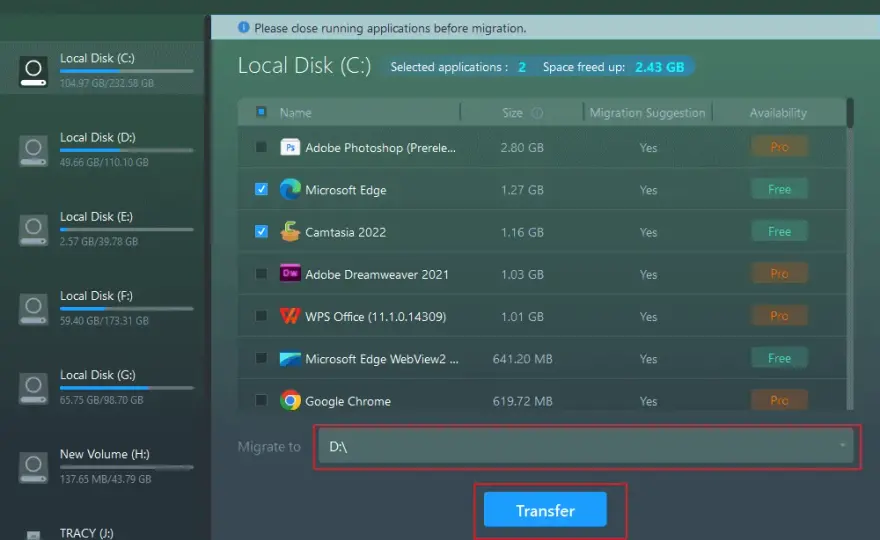Click the Local Disk (C:) usage bar
Screen dimensions: 880x540
click(x=127, y=71)
